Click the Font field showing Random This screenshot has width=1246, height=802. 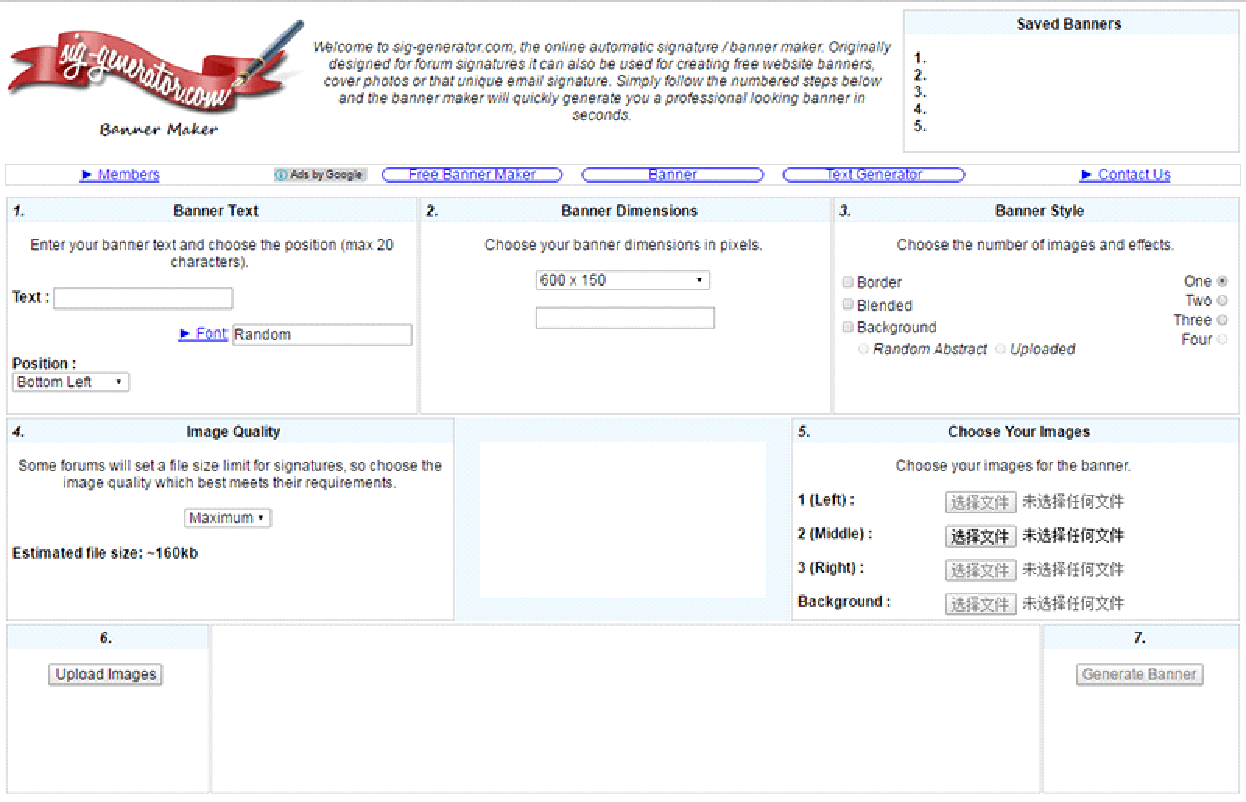pyautogui.click(x=322, y=335)
